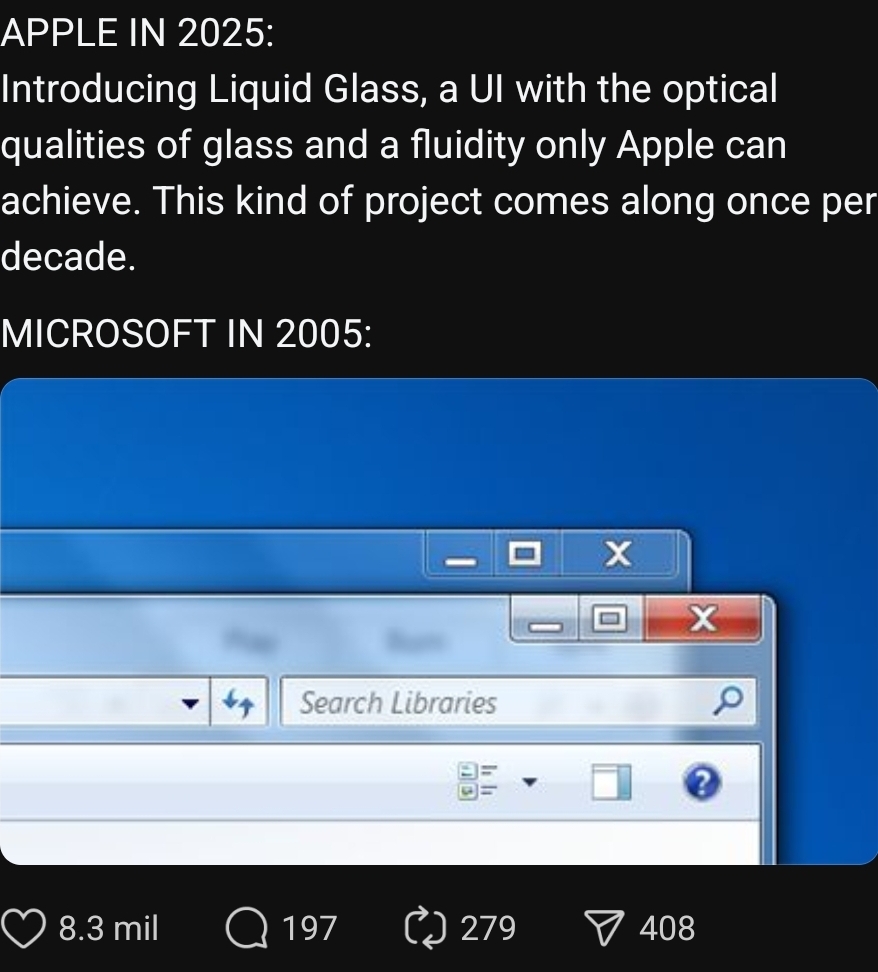The height and width of the screenshot is (972, 878).
Task: Click the change view list icon
Action: click(477, 781)
